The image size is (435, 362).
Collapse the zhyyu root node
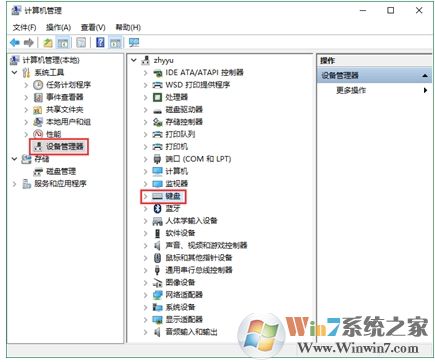pyautogui.click(x=134, y=60)
